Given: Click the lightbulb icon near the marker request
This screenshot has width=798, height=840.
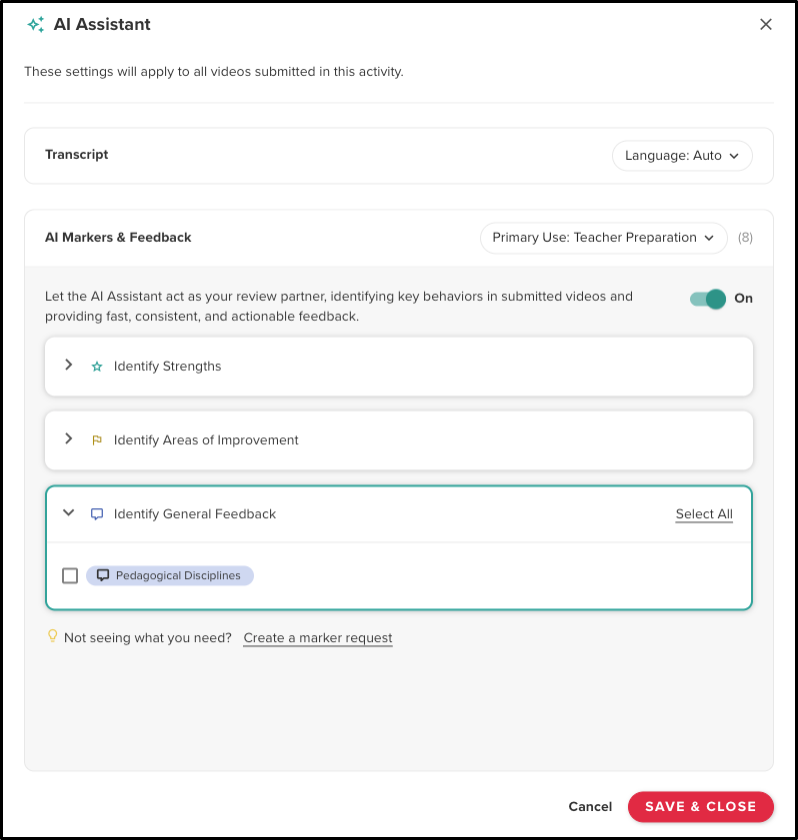Looking at the screenshot, I should point(52,637).
